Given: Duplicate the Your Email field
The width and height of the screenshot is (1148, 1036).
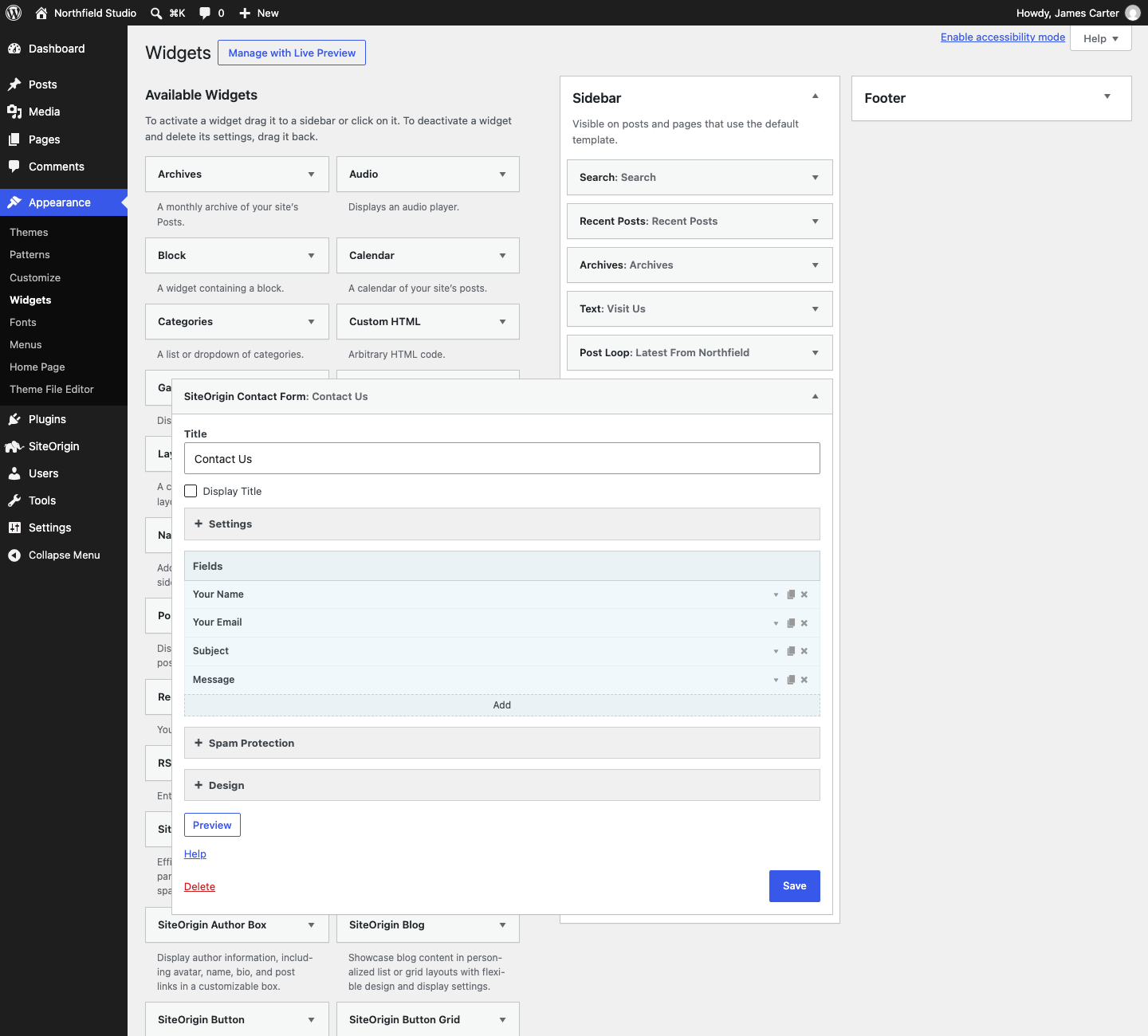Looking at the screenshot, I should click(791, 623).
